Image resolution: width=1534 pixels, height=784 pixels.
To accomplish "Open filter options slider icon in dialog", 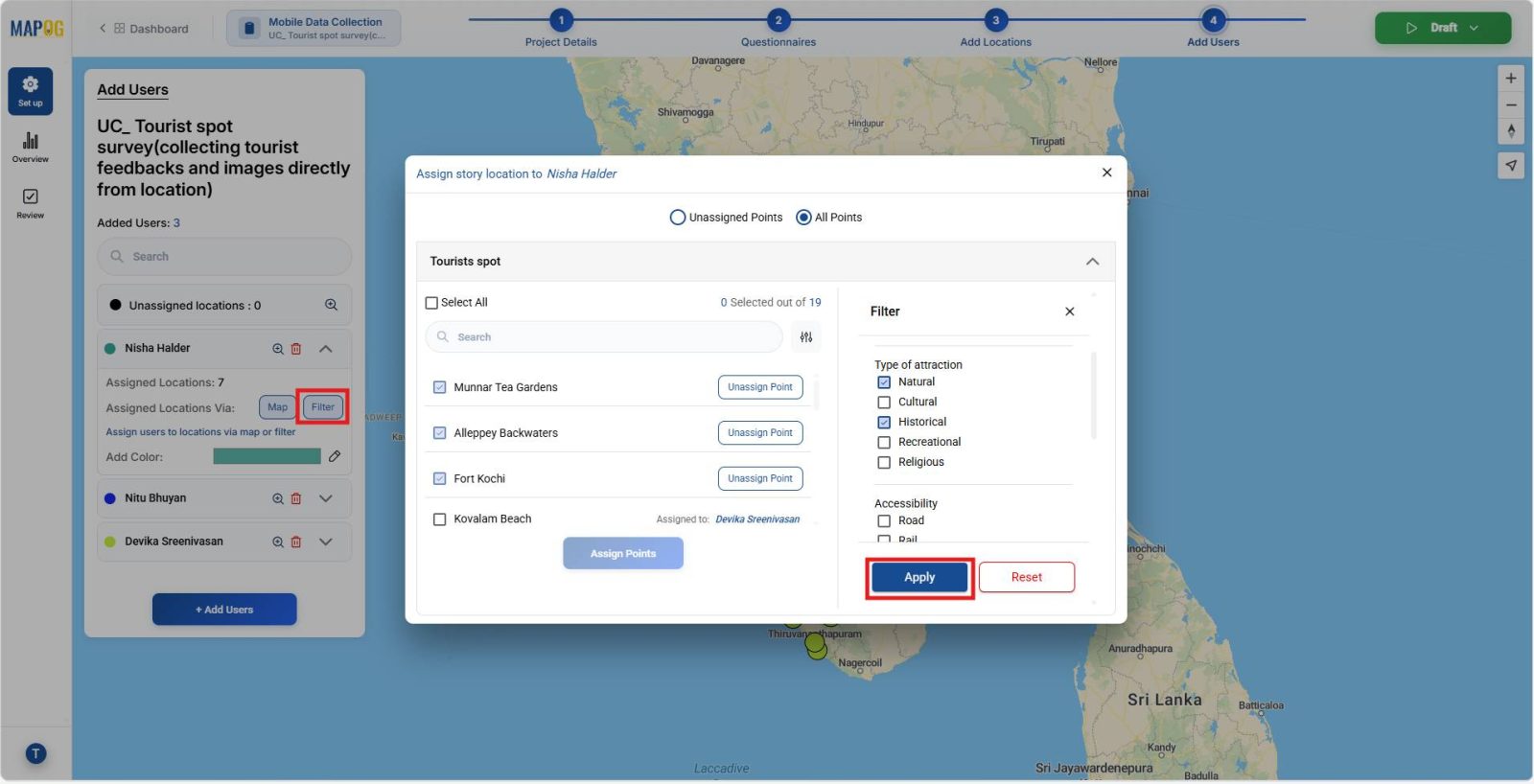I will tap(806, 337).
